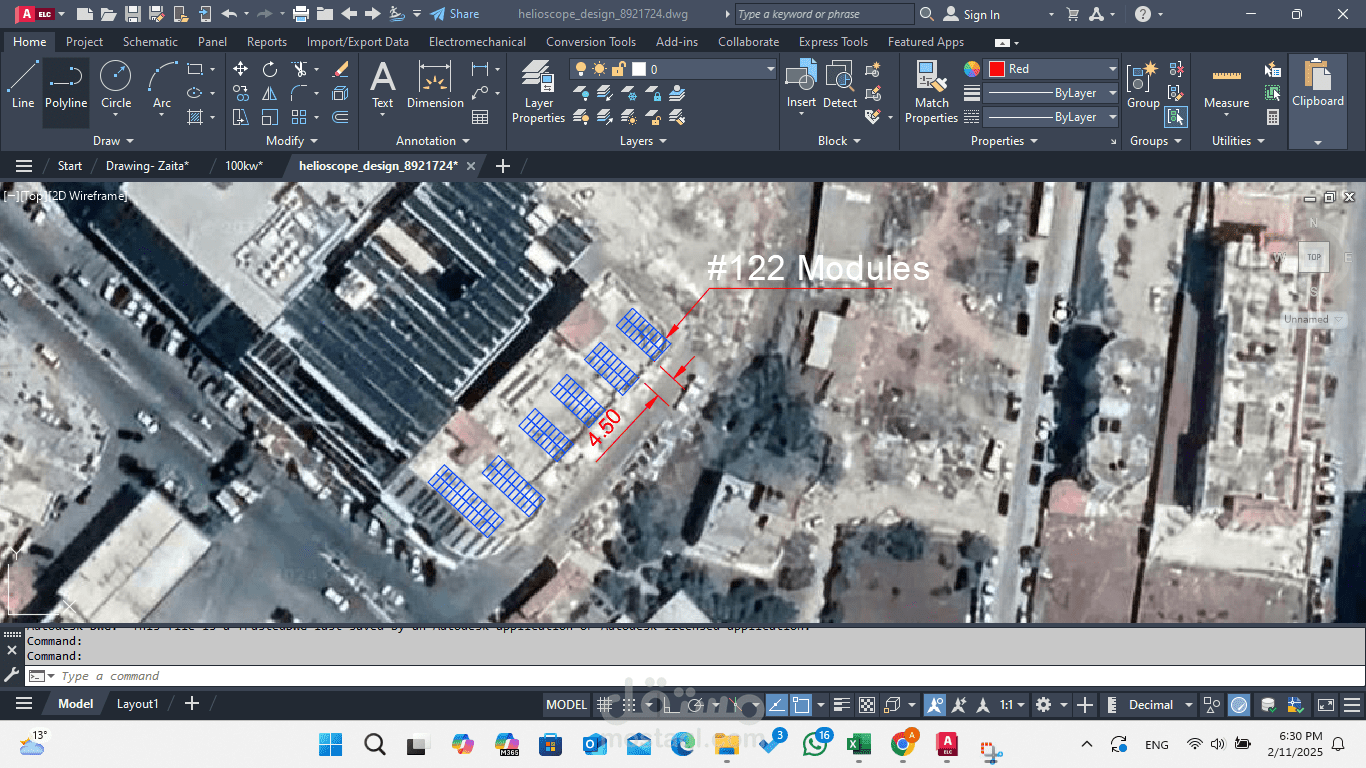Viewport: 1366px width, 768px height.
Task: Click the white layer color swatch
Action: tap(639, 69)
